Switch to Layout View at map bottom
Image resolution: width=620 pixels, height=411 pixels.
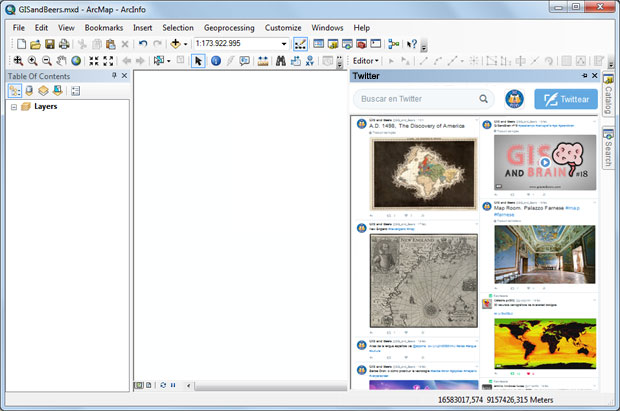click(x=149, y=385)
